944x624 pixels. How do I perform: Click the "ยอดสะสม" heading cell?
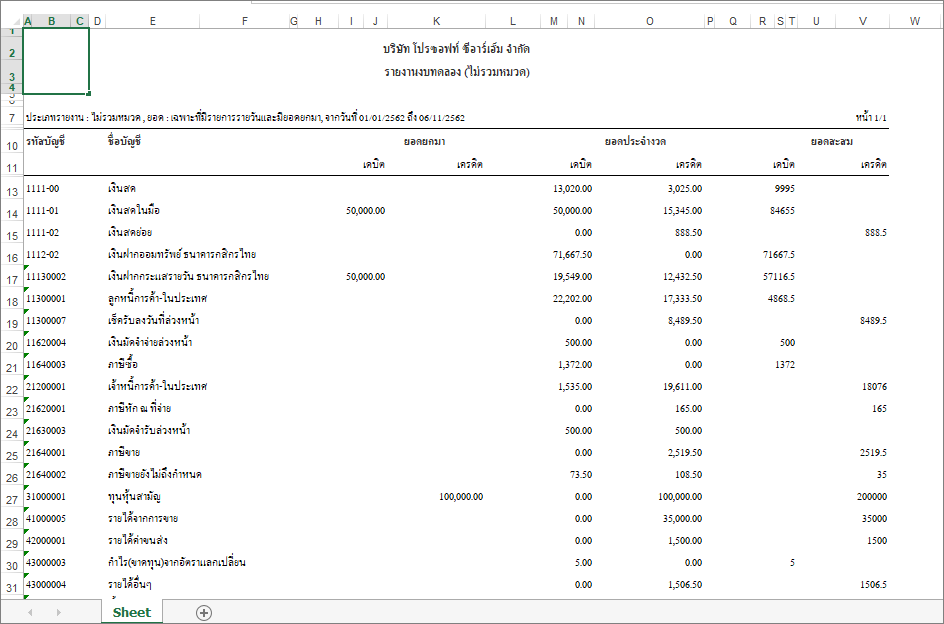(x=832, y=142)
